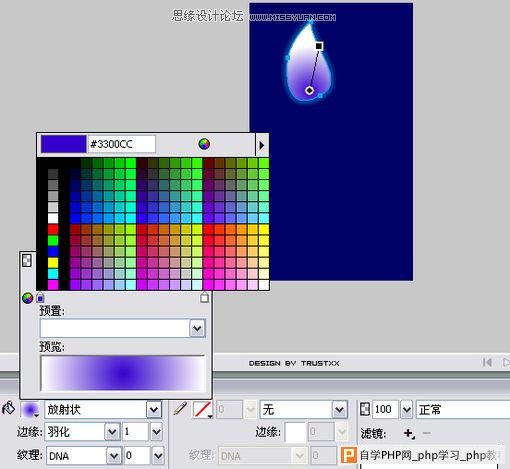Click the pencil stroke icon

(x=180, y=409)
